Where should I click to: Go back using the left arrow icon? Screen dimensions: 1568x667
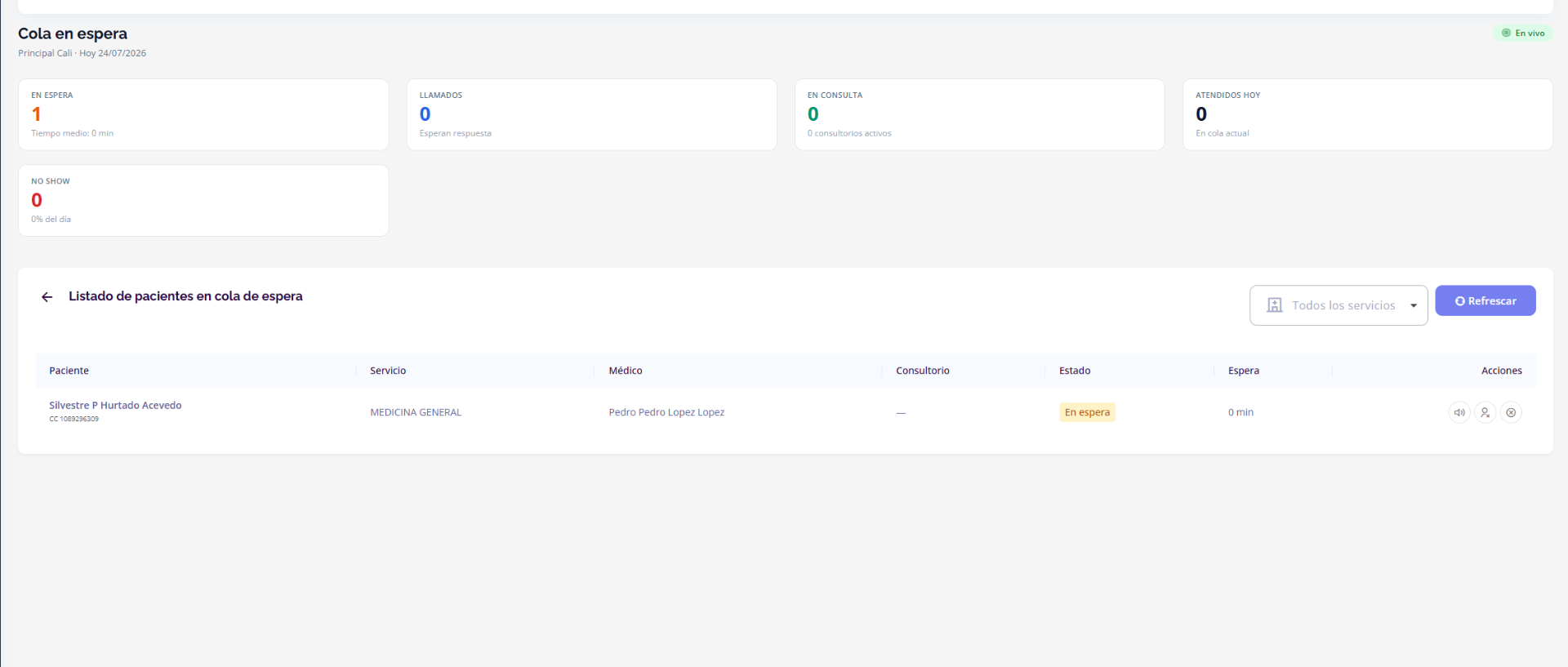(47, 297)
